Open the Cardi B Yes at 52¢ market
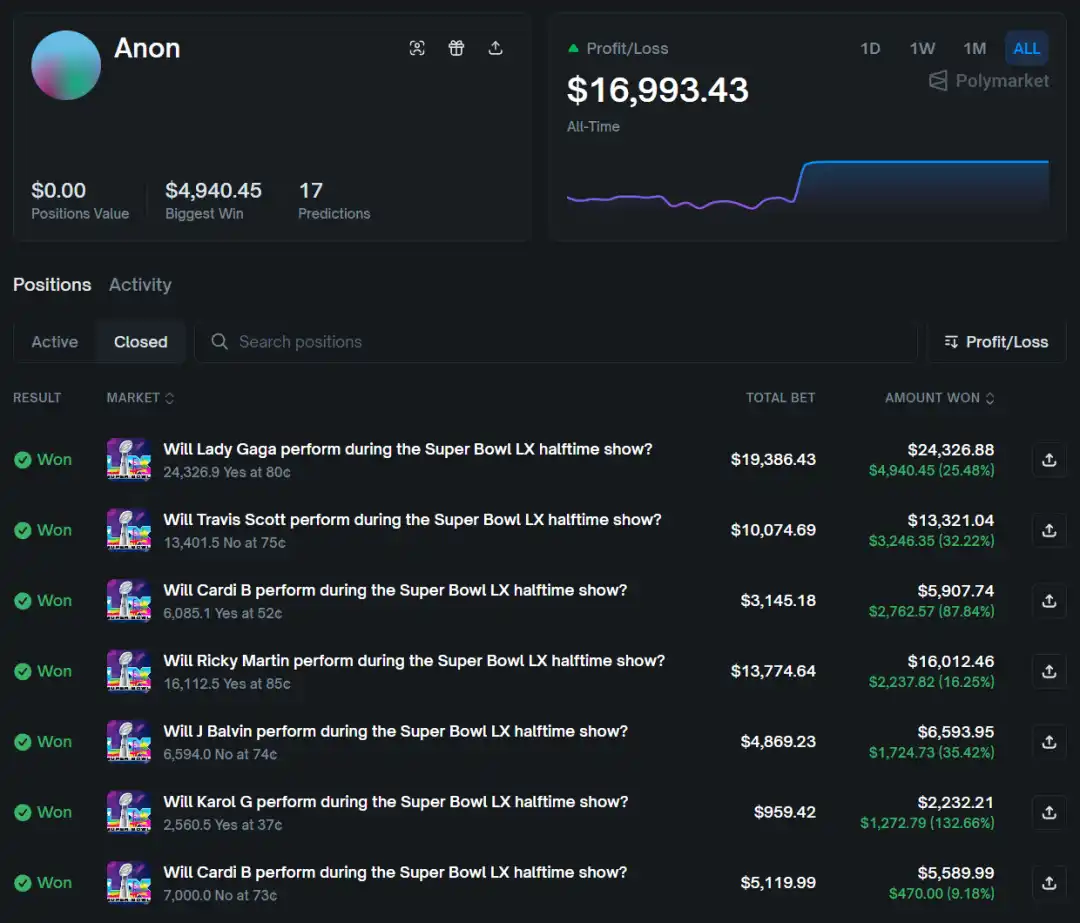 pyautogui.click(x=395, y=591)
